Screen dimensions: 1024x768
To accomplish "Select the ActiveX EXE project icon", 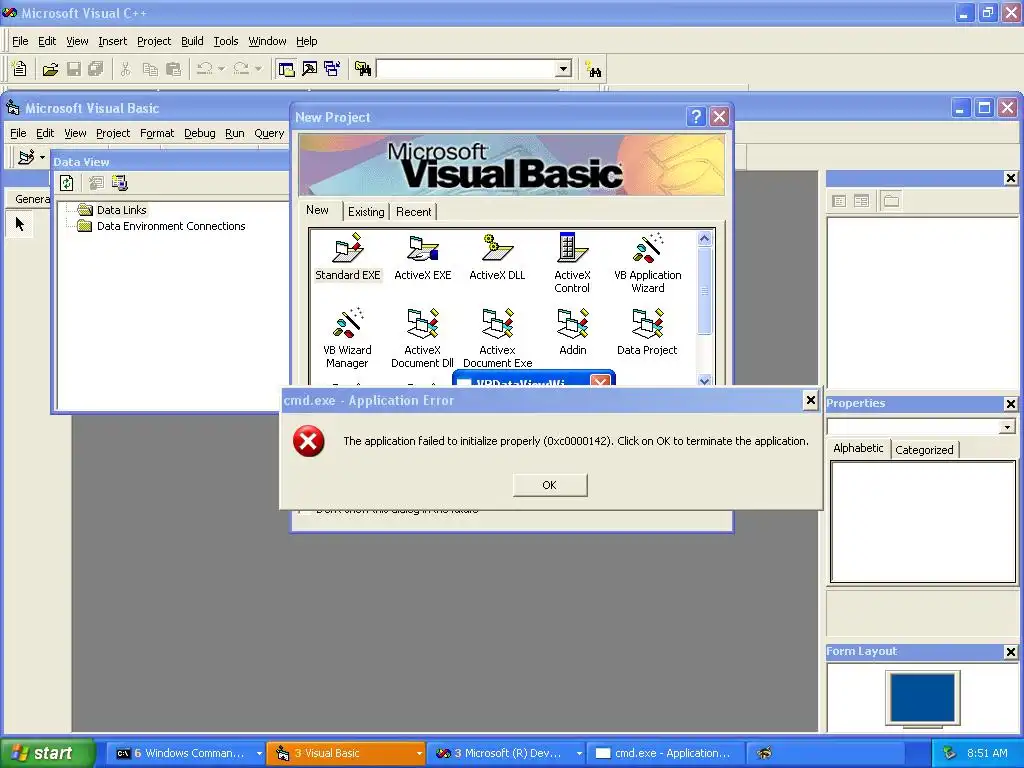I will (423, 257).
